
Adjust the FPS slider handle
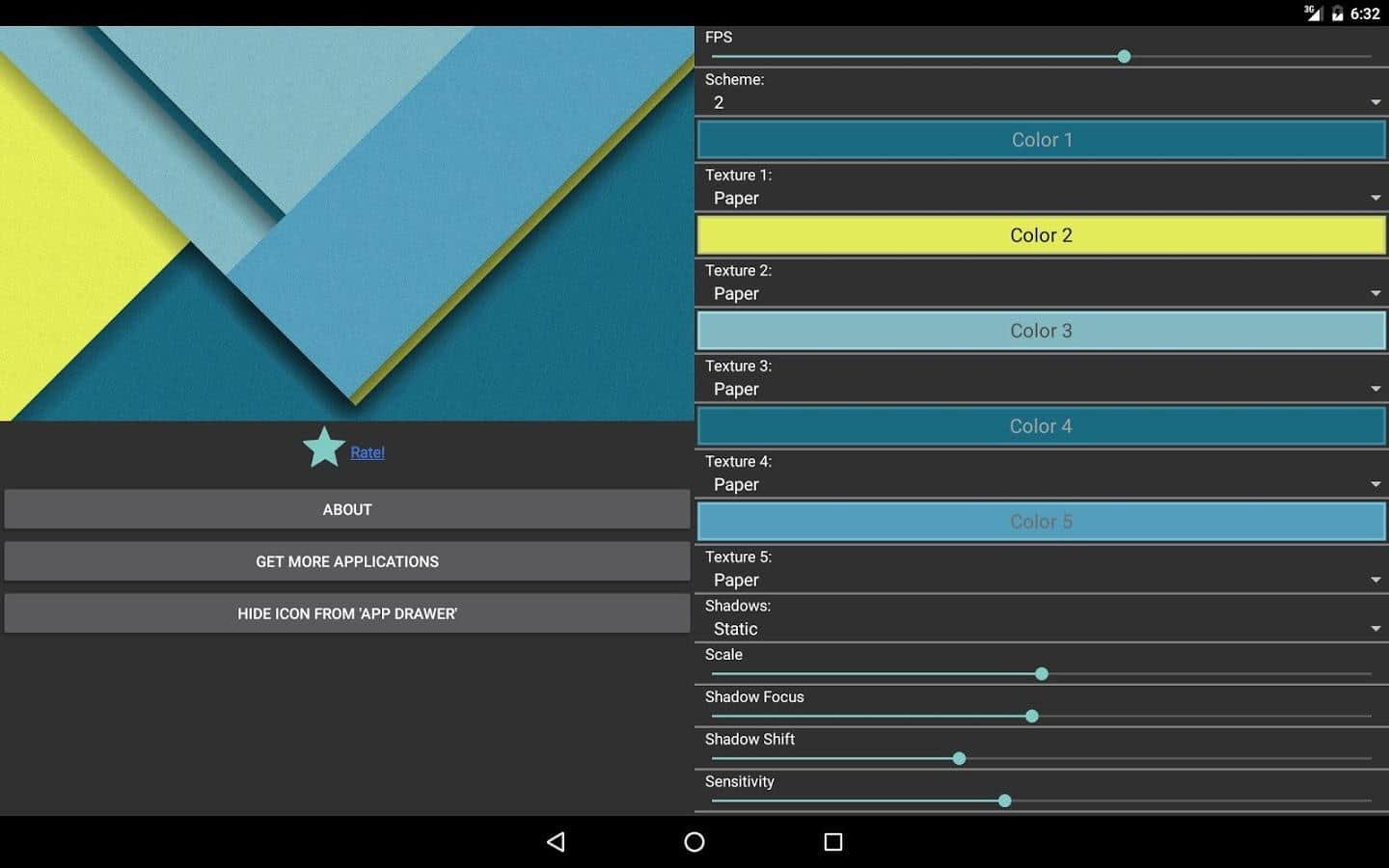pyautogui.click(x=1124, y=57)
